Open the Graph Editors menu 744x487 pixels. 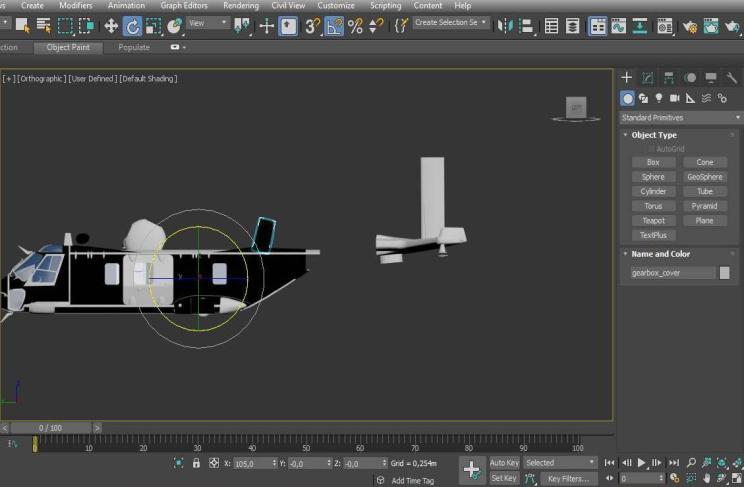tap(184, 6)
